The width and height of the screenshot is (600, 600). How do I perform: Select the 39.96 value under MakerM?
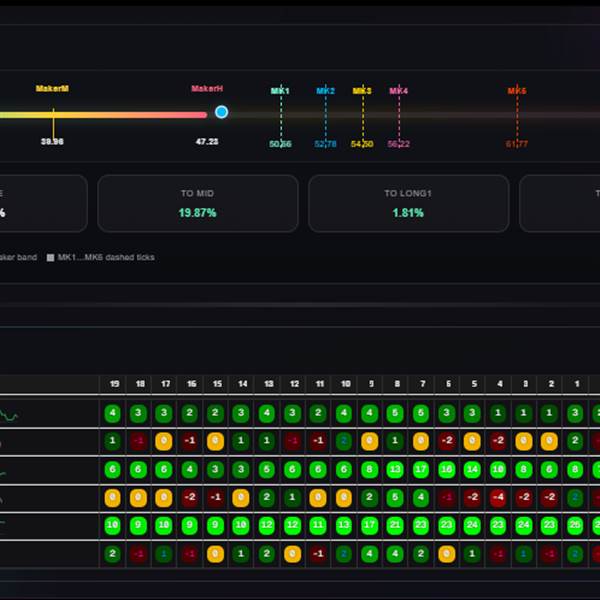[52, 142]
